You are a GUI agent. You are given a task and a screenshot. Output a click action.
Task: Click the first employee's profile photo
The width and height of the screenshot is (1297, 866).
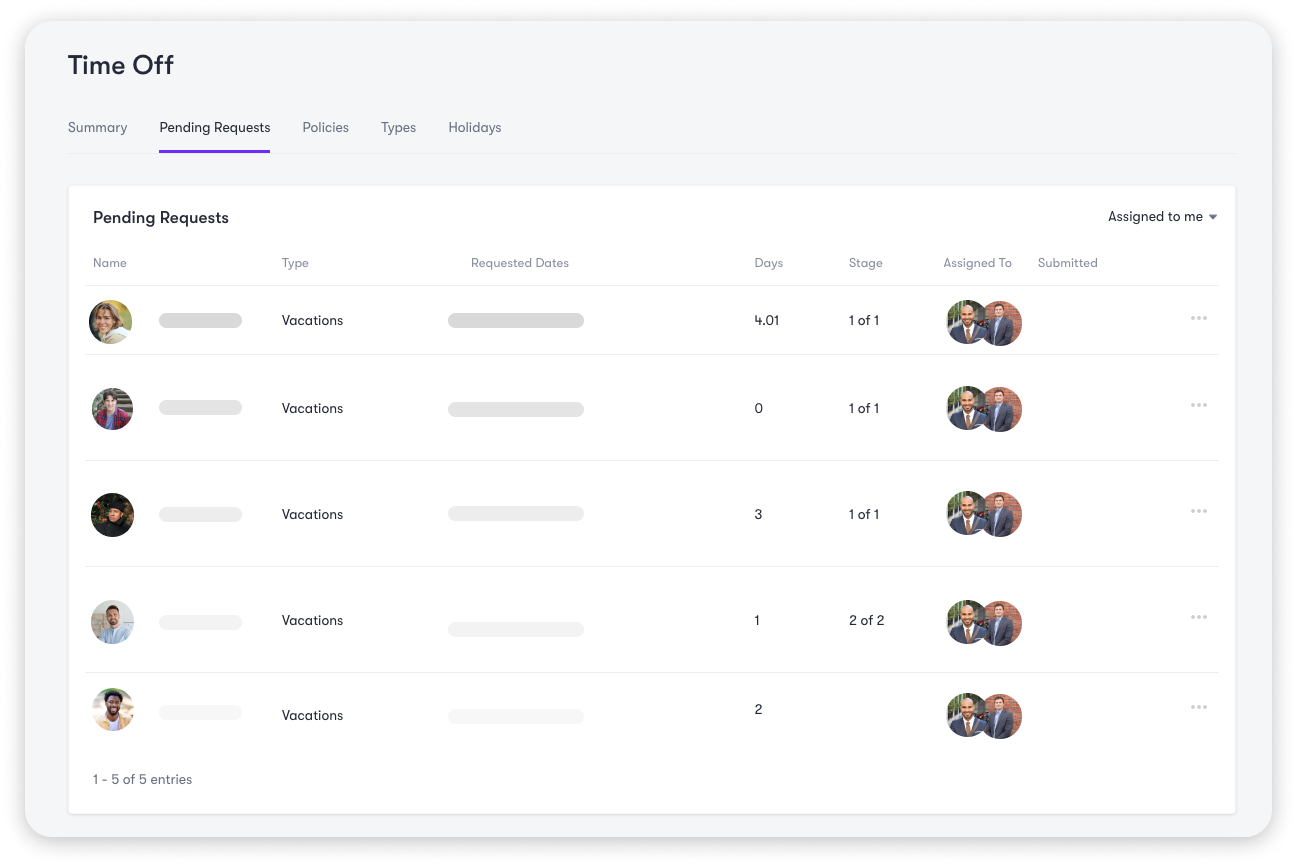click(110, 321)
